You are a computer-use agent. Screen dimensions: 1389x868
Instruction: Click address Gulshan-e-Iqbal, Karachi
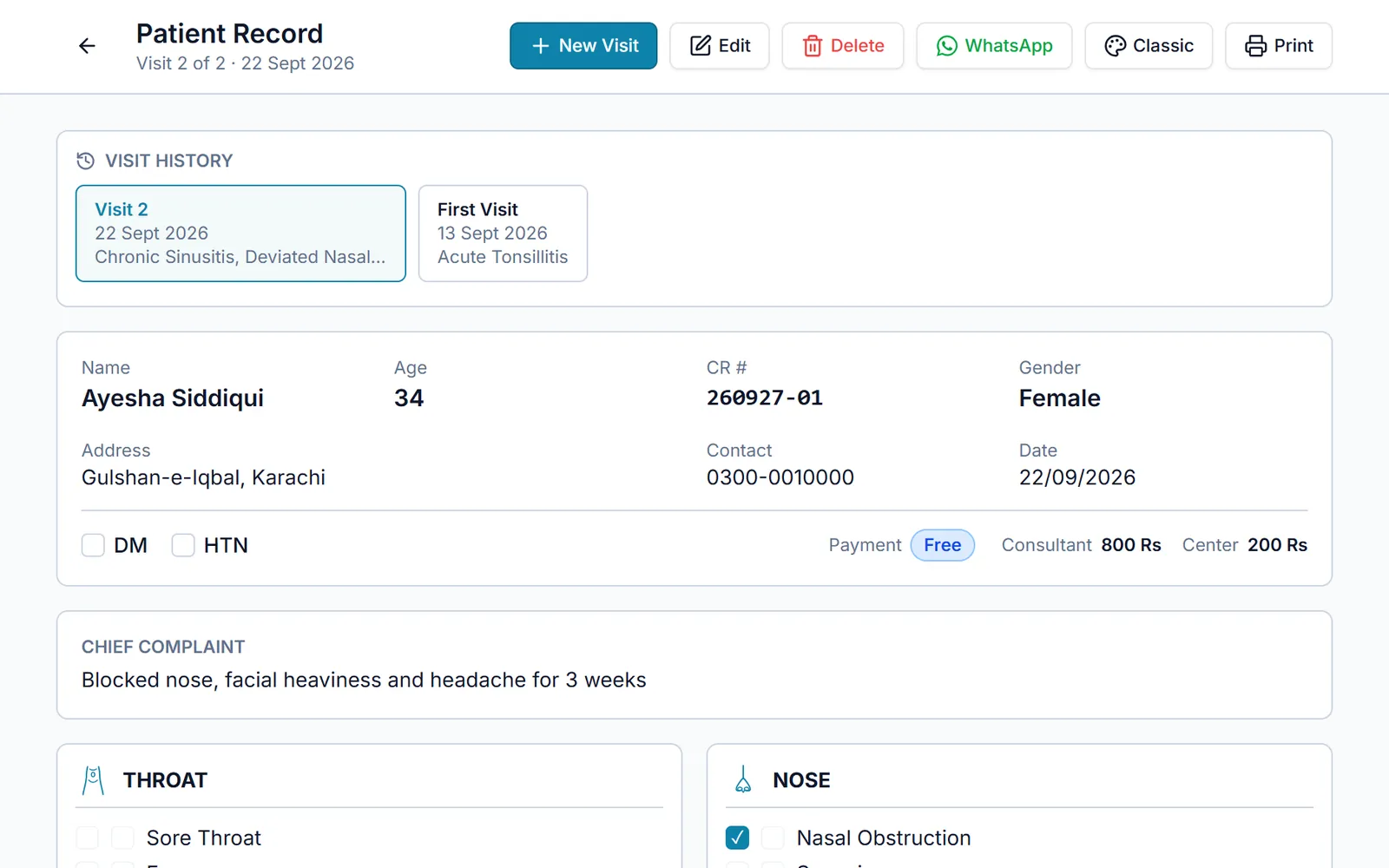[x=203, y=477]
